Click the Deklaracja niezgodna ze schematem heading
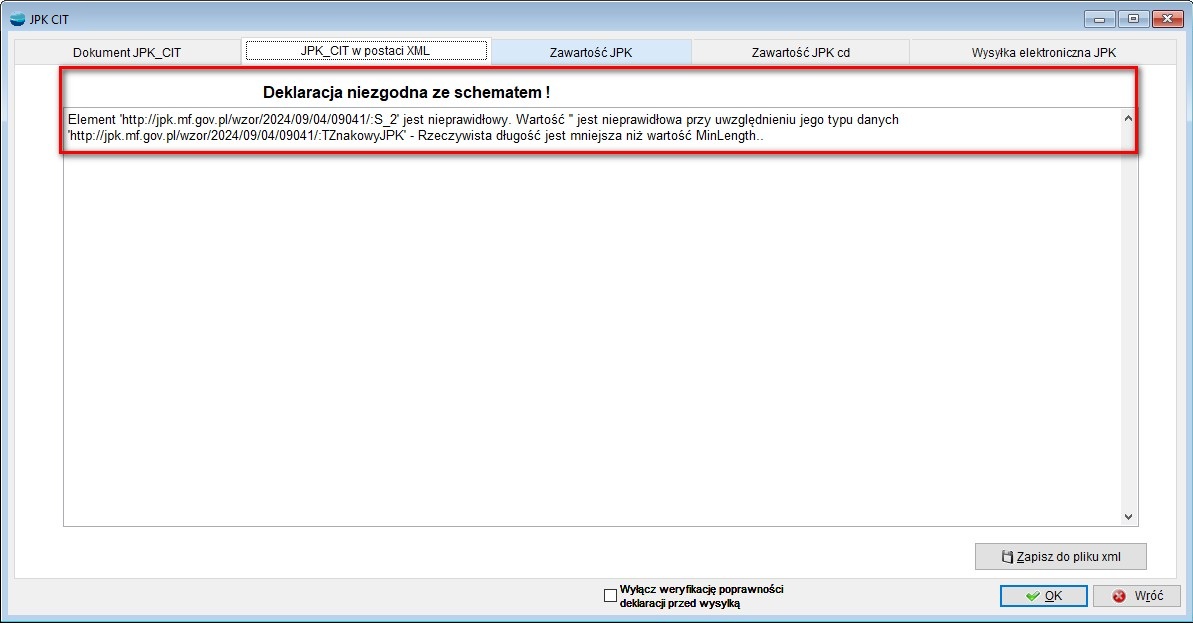Screen dimensions: 1193x624 406,92
